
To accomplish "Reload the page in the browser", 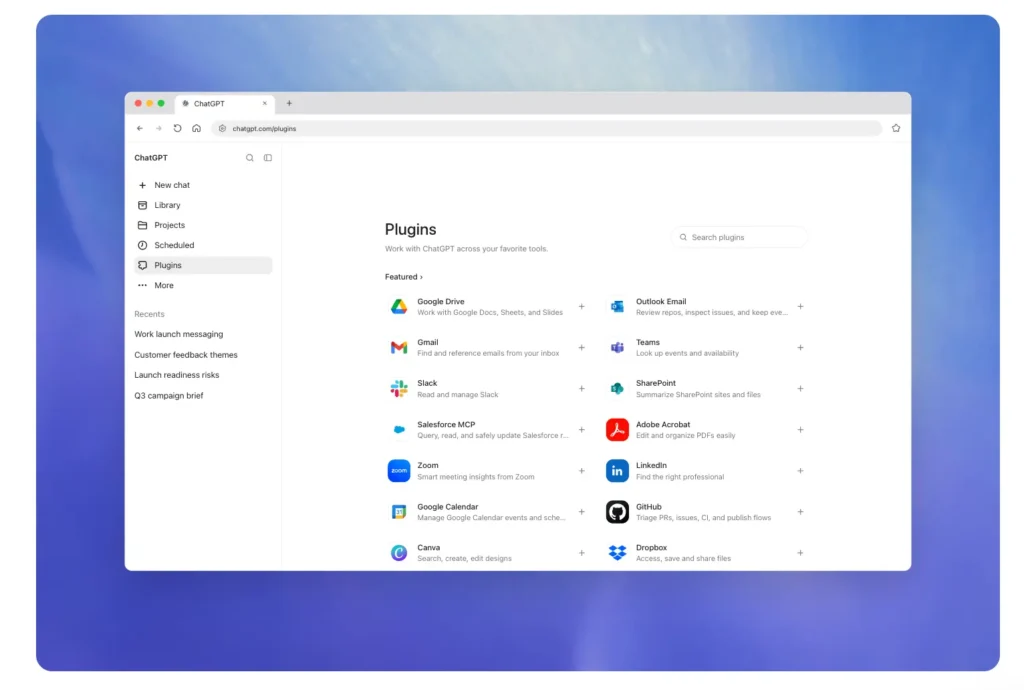I will [x=178, y=129].
